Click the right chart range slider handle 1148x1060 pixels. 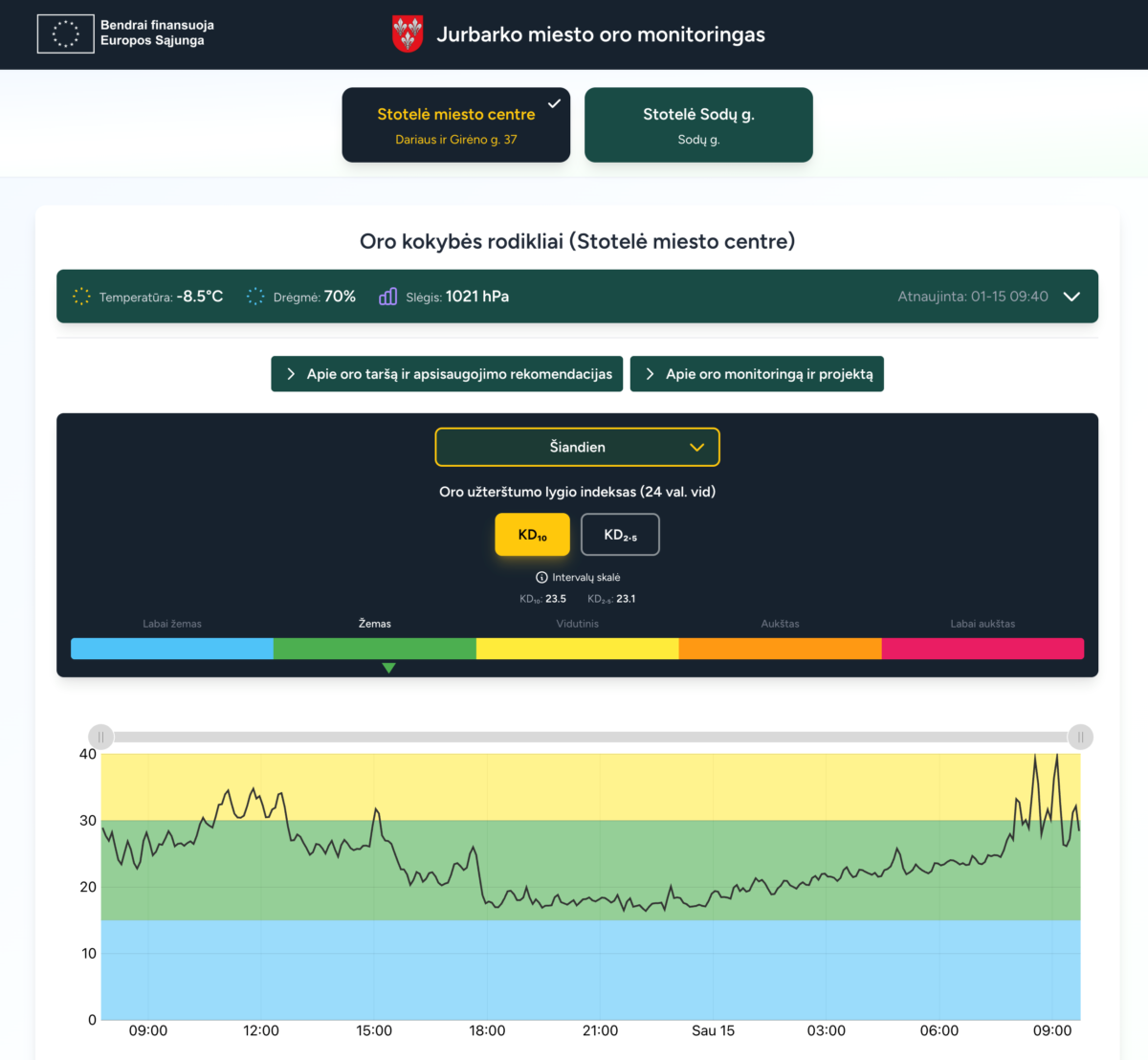(x=1080, y=737)
